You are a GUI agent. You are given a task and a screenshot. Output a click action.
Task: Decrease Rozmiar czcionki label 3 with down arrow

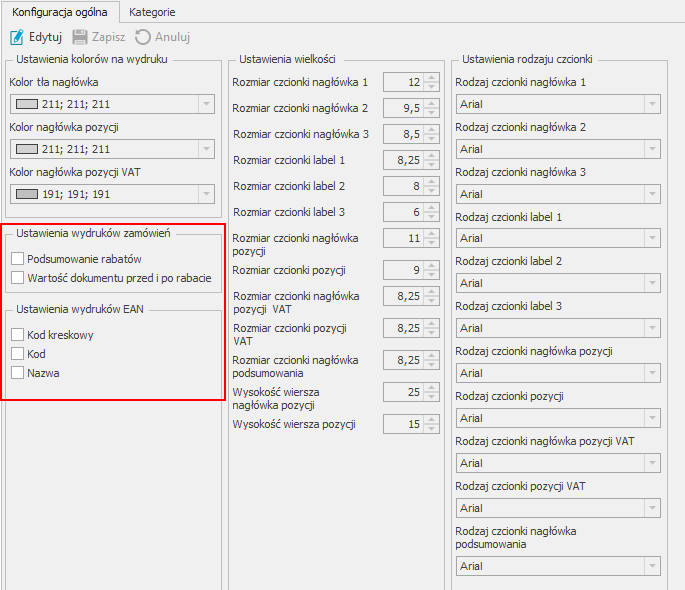431,216
